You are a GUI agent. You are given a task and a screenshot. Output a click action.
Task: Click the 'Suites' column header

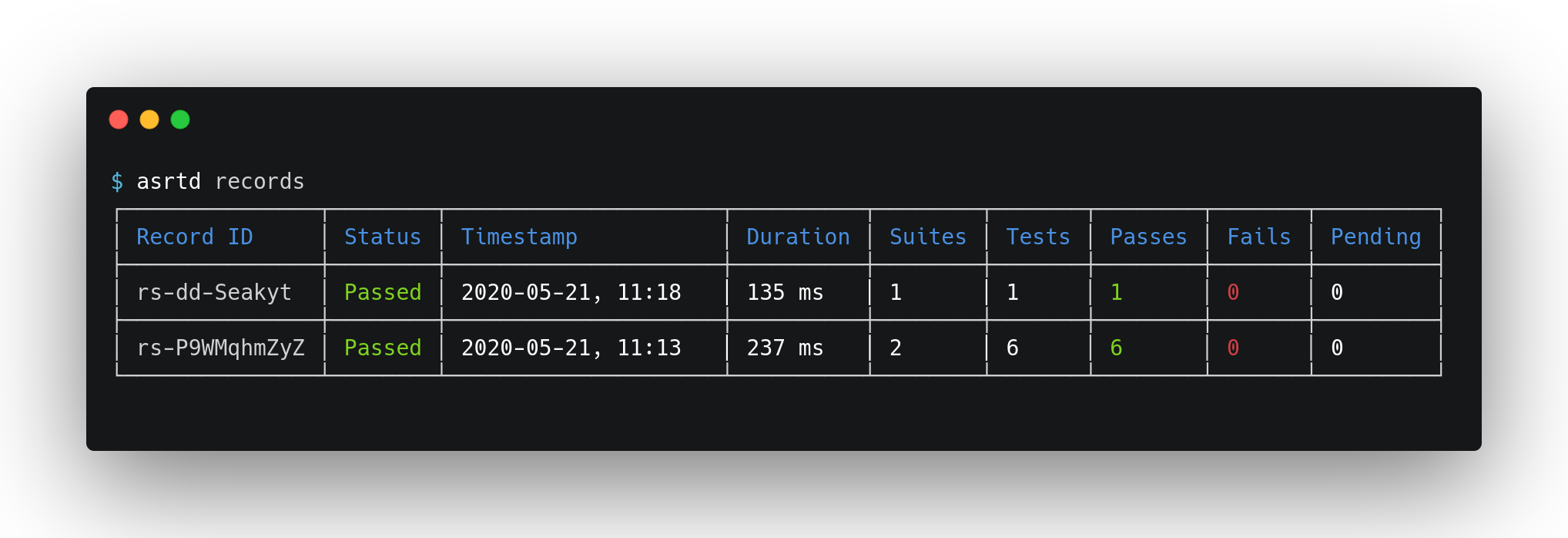coord(928,237)
